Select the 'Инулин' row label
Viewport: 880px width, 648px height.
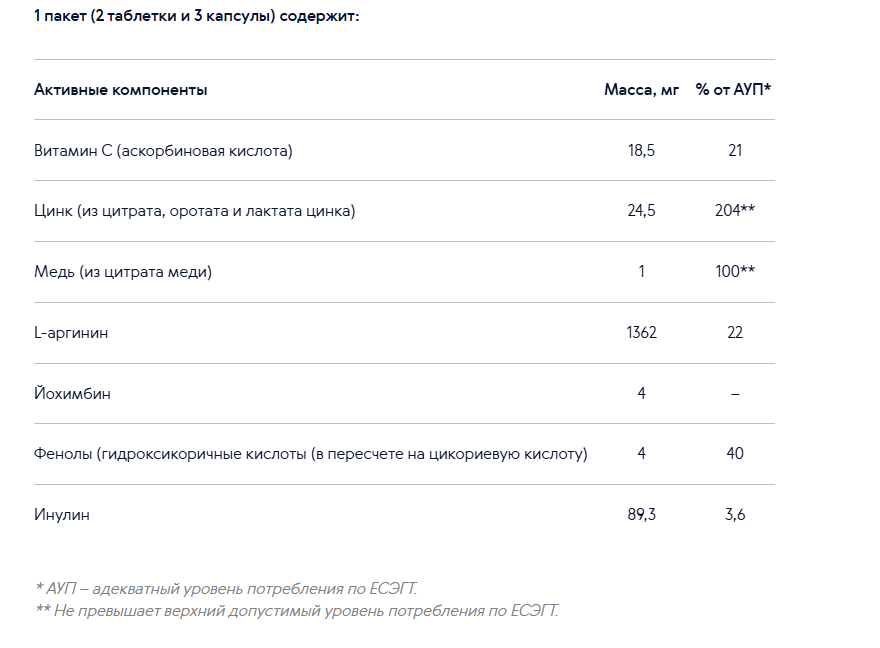point(62,514)
